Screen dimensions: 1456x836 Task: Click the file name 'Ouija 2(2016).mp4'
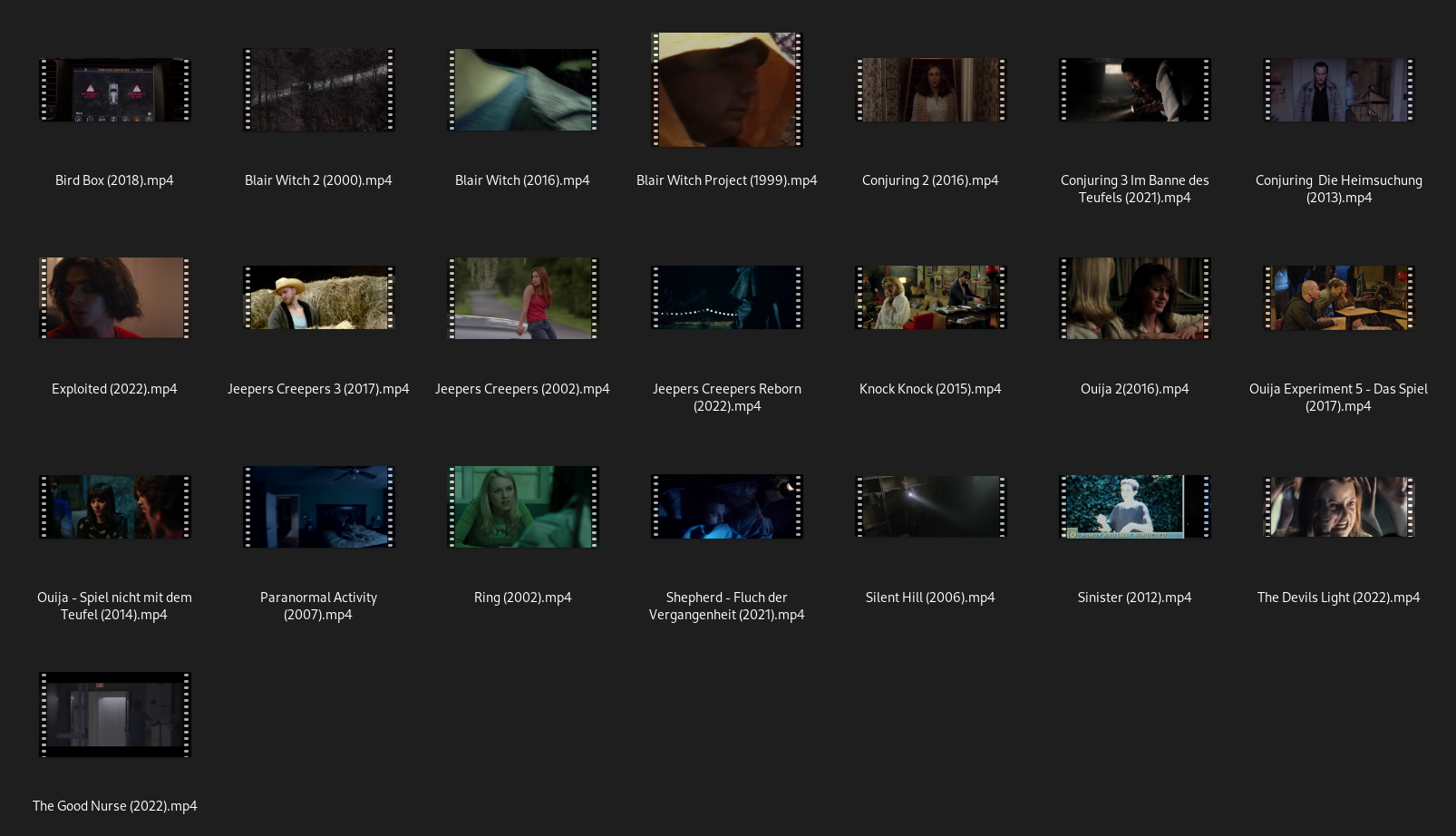click(x=1134, y=389)
